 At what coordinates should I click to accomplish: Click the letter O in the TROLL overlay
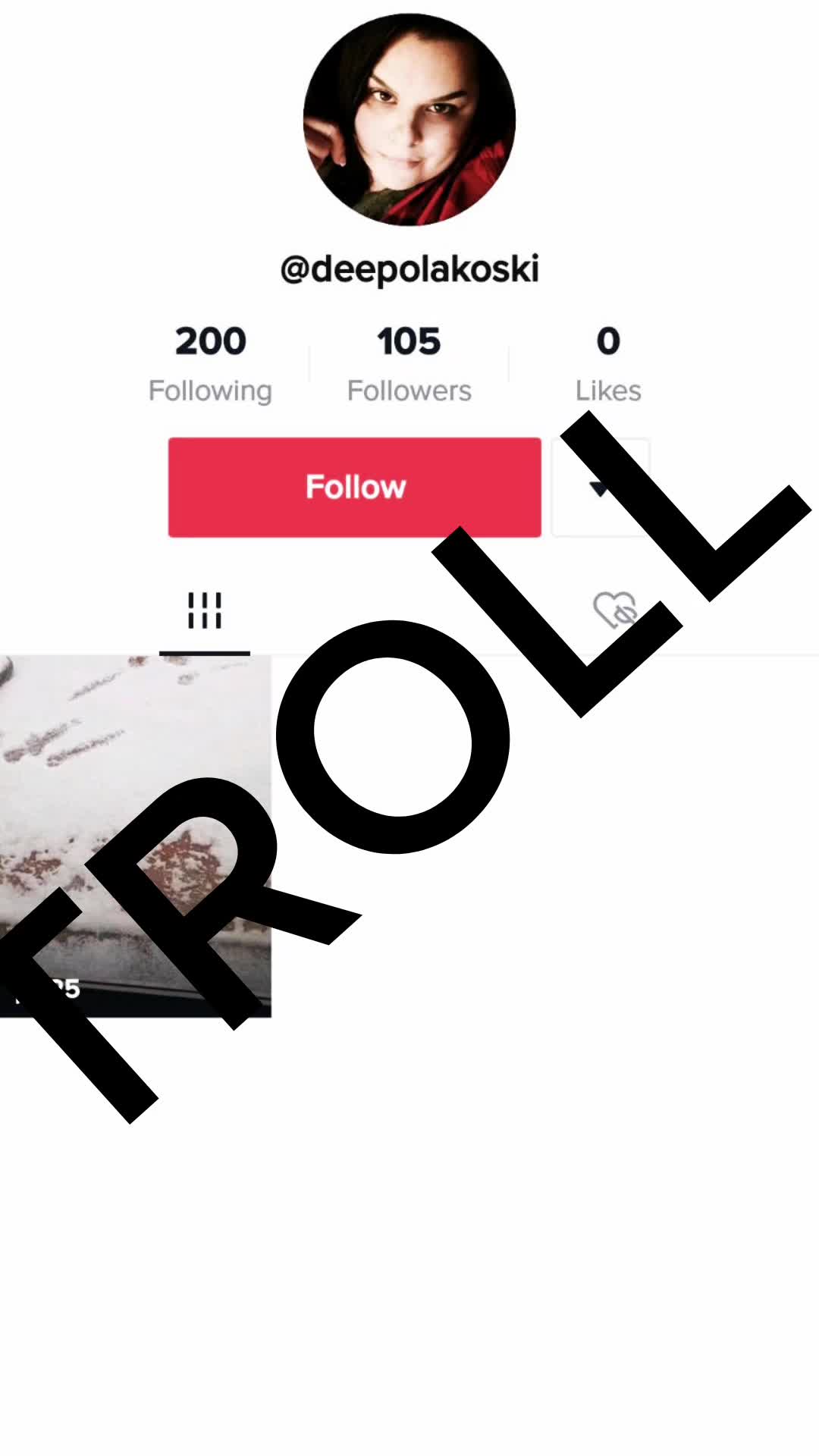click(x=393, y=737)
